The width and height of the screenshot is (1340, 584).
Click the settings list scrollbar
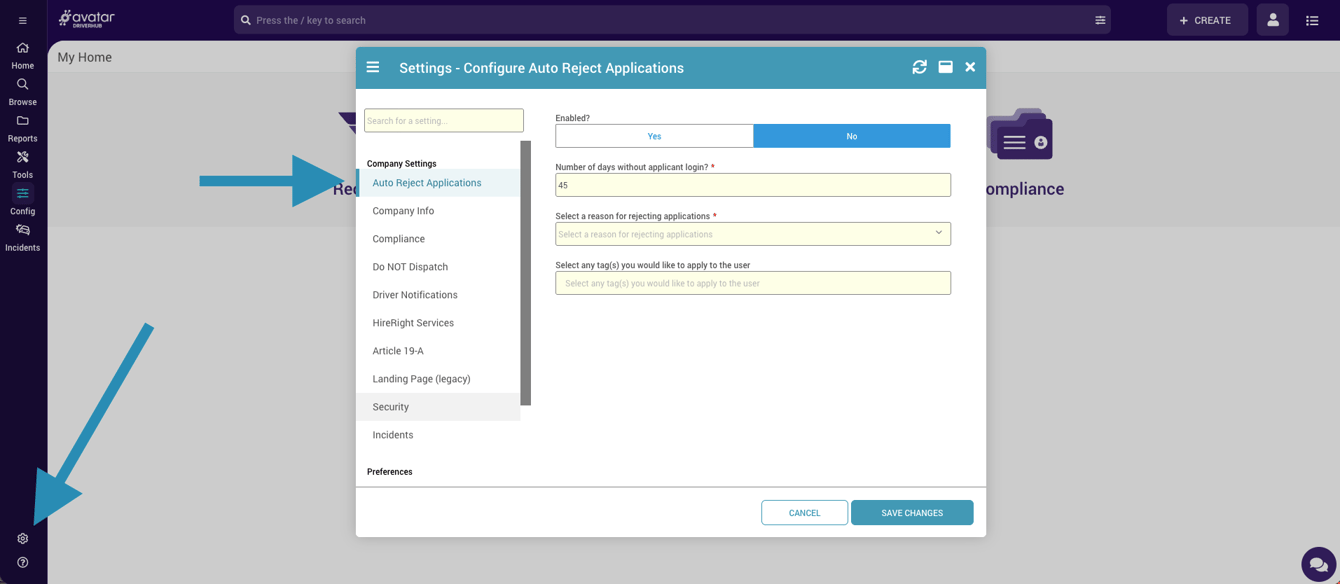(x=526, y=273)
